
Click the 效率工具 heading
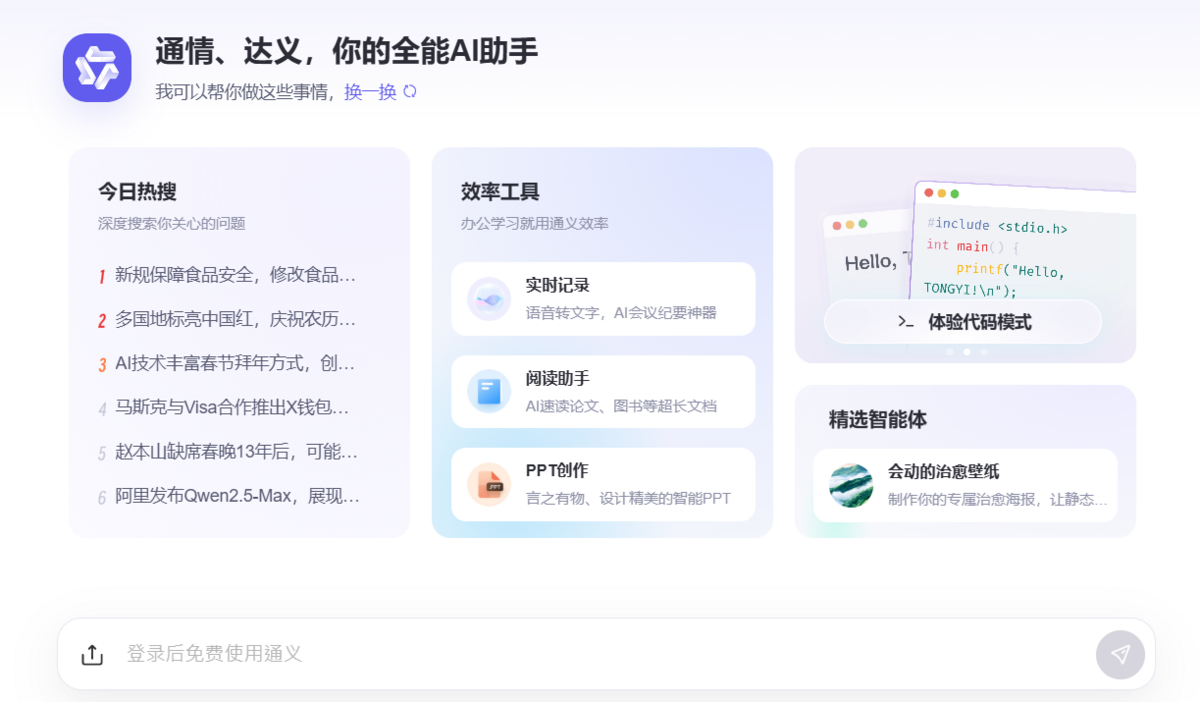click(x=500, y=192)
